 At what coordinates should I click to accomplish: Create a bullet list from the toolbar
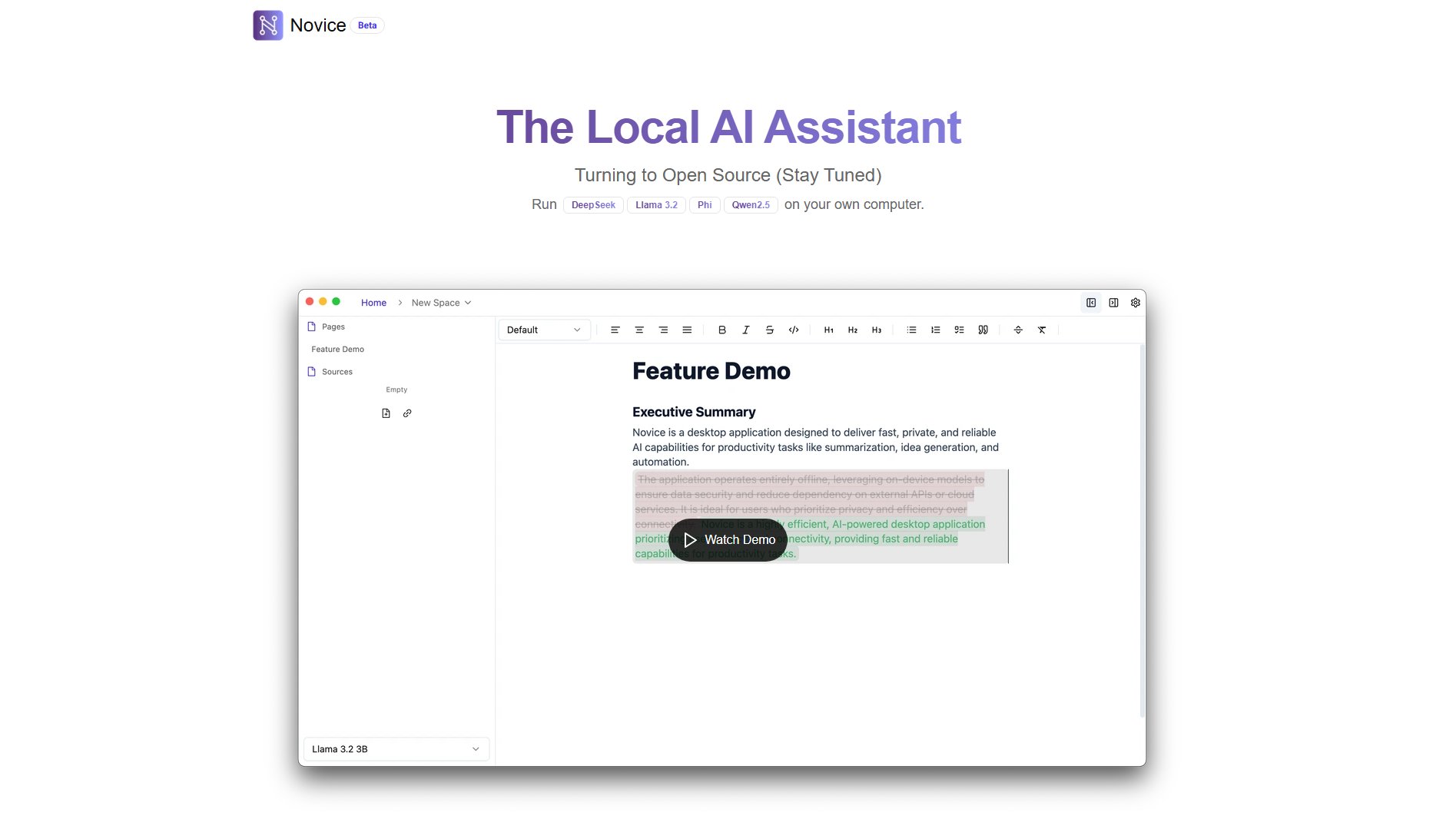(x=911, y=330)
